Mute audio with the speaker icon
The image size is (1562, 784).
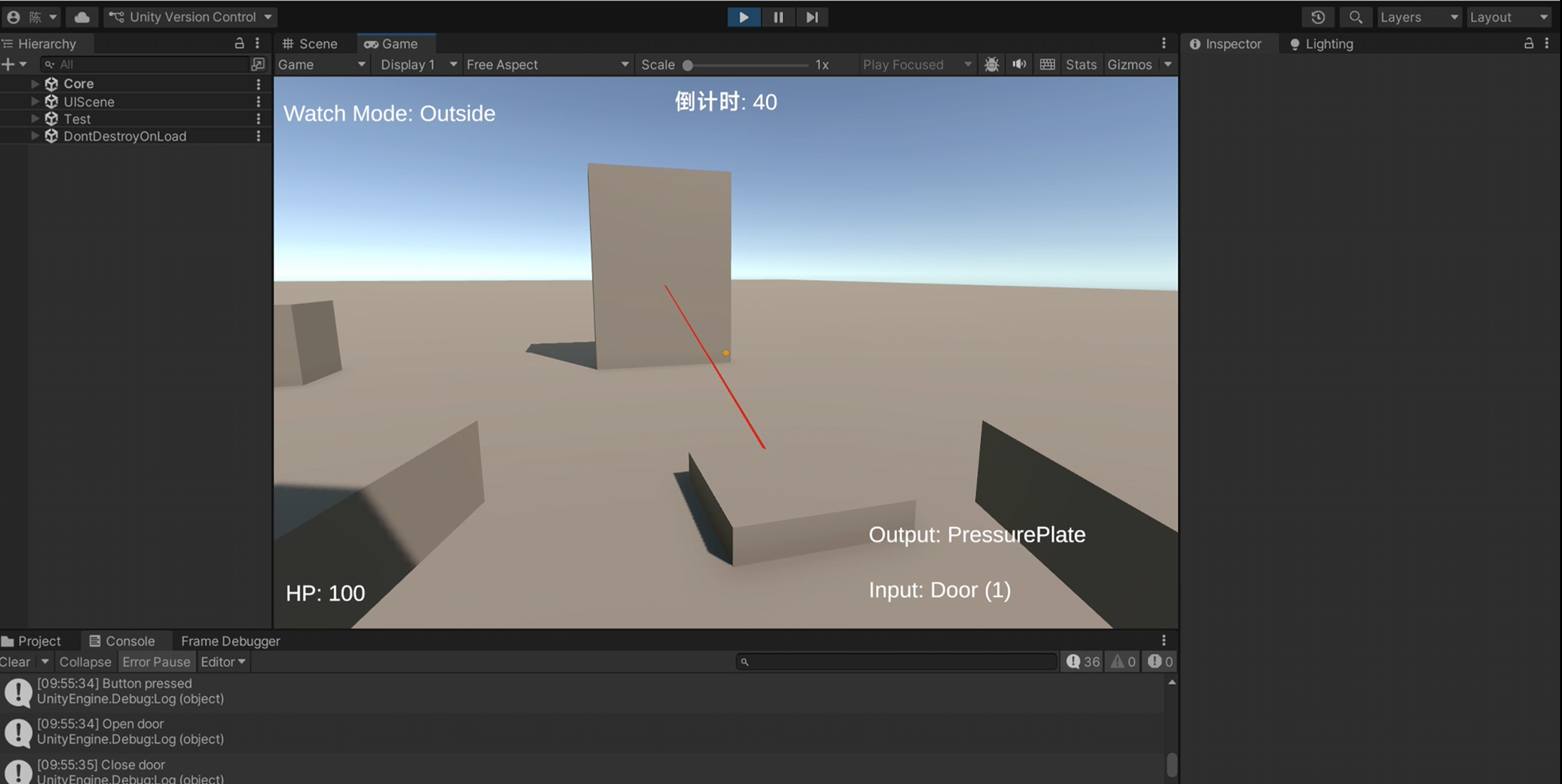[1019, 64]
